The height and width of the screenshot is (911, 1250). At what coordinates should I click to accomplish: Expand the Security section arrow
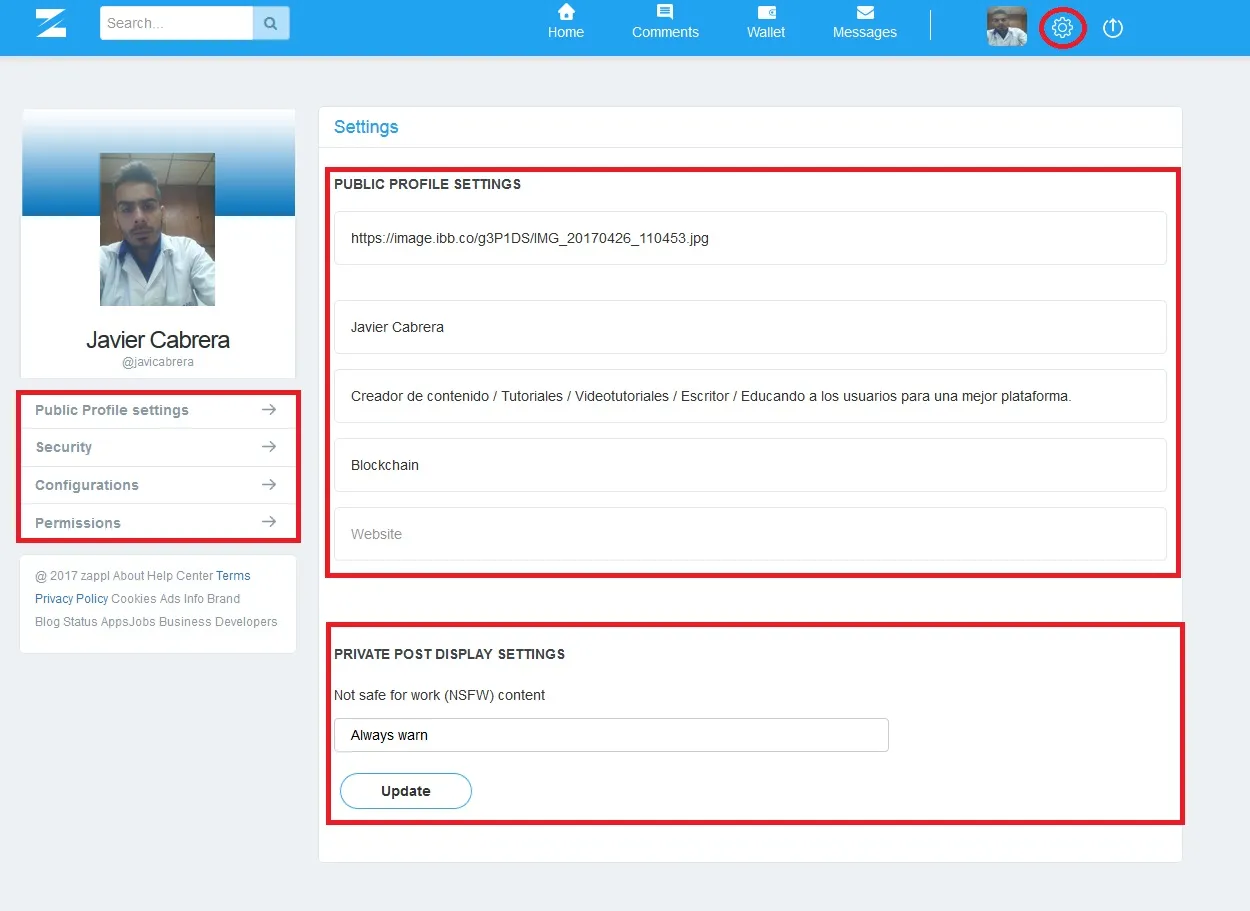coord(268,447)
